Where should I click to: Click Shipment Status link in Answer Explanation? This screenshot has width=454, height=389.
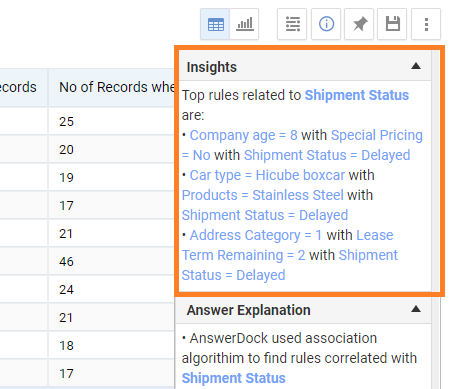click(x=234, y=378)
